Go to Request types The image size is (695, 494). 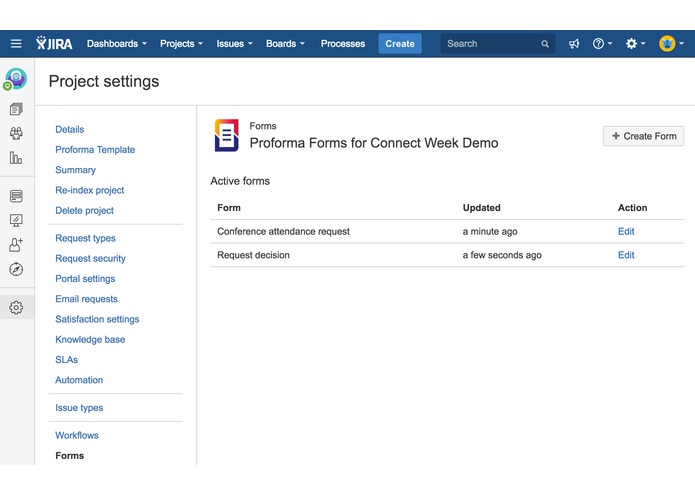(x=85, y=238)
